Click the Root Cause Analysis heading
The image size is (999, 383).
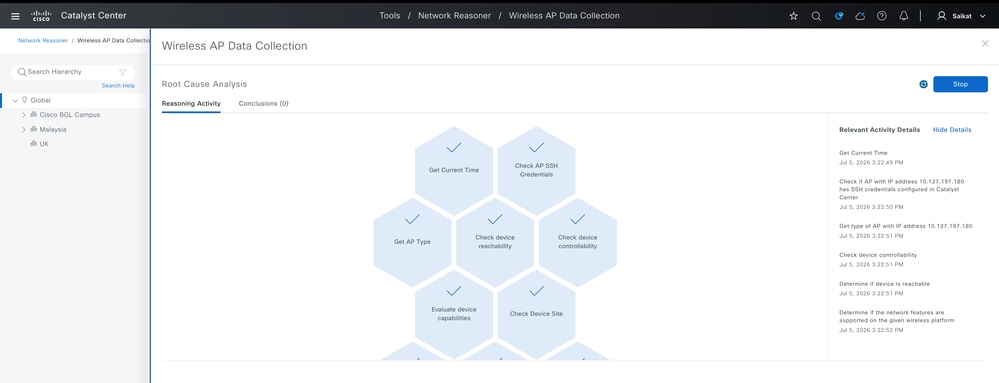click(x=205, y=84)
